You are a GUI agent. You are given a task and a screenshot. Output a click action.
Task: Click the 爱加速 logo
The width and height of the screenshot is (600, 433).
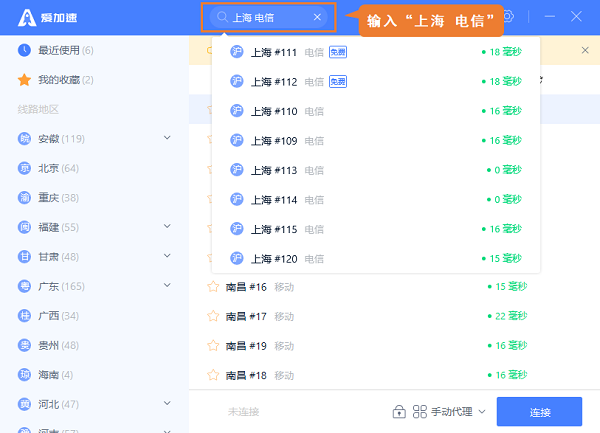tap(47, 18)
